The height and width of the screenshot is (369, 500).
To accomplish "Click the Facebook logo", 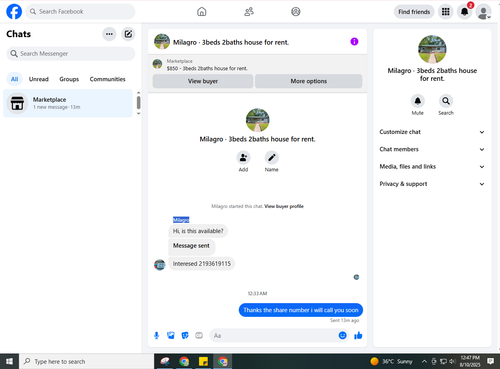I will [14, 12].
